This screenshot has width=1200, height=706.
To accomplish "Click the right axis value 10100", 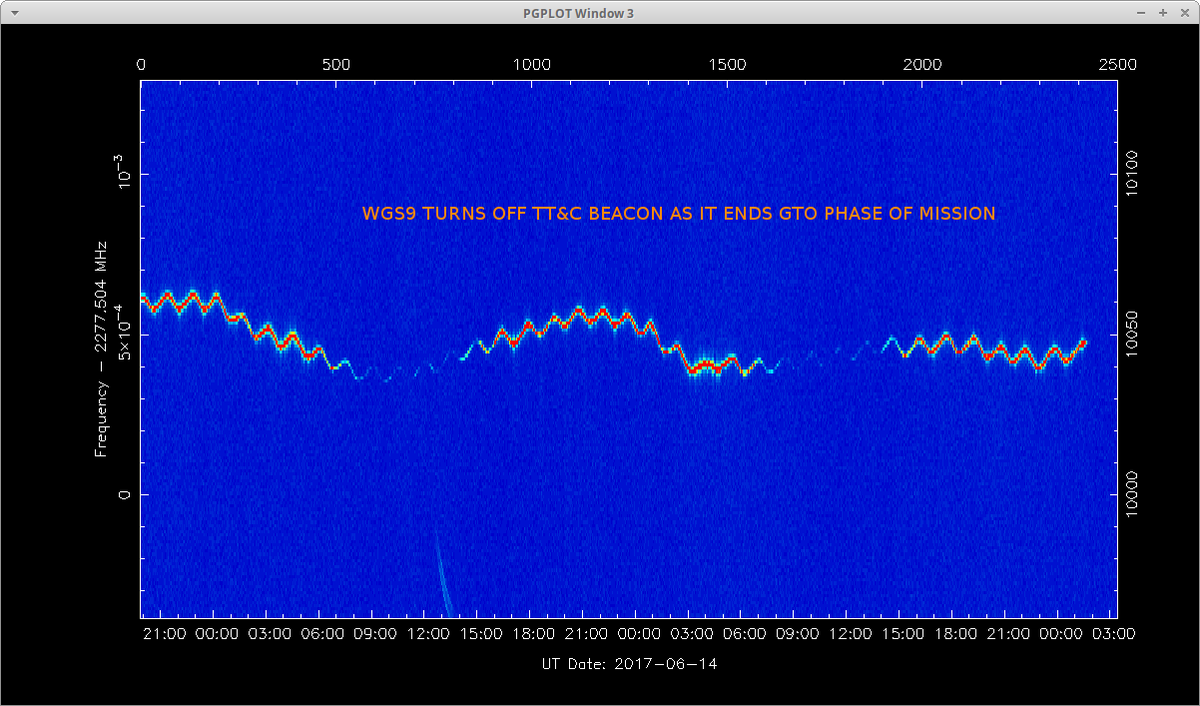I will pos(1133,175).
